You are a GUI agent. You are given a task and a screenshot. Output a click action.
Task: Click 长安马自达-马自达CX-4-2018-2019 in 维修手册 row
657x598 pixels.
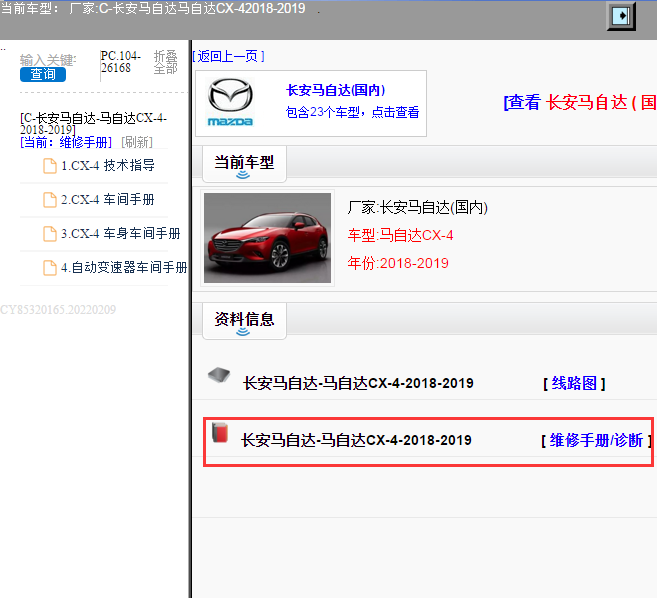click(x=356, y=440)
